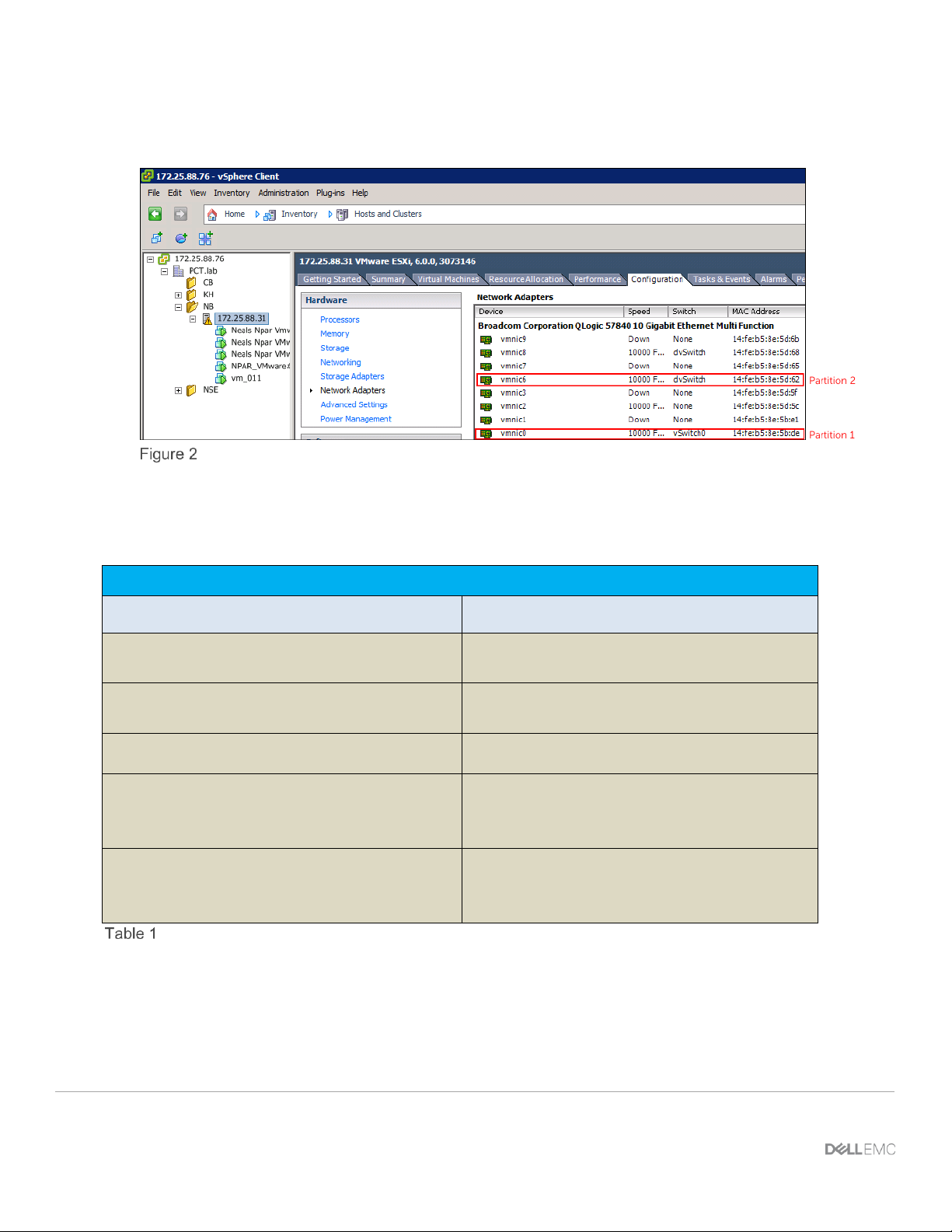The image size is (952, 1232).
Task: Open the Memory hardware link
Action: point(334,333)
